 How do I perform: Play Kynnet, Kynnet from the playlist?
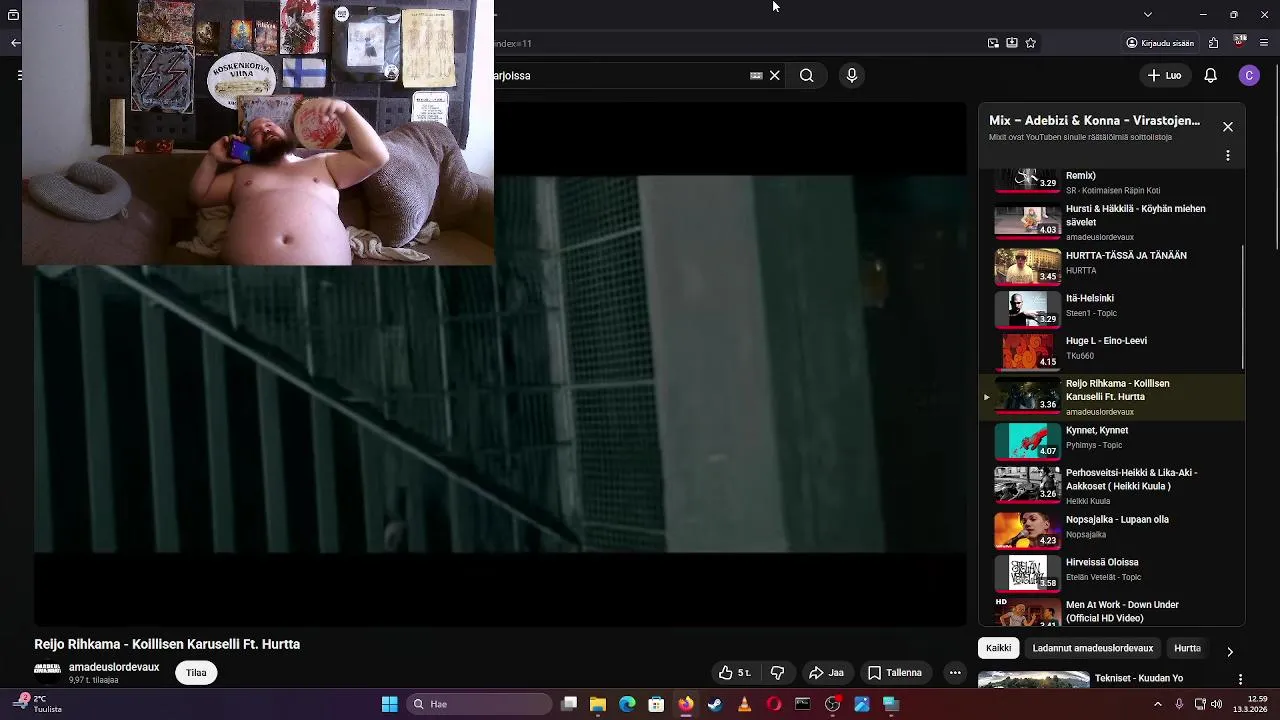(1112, 440)
